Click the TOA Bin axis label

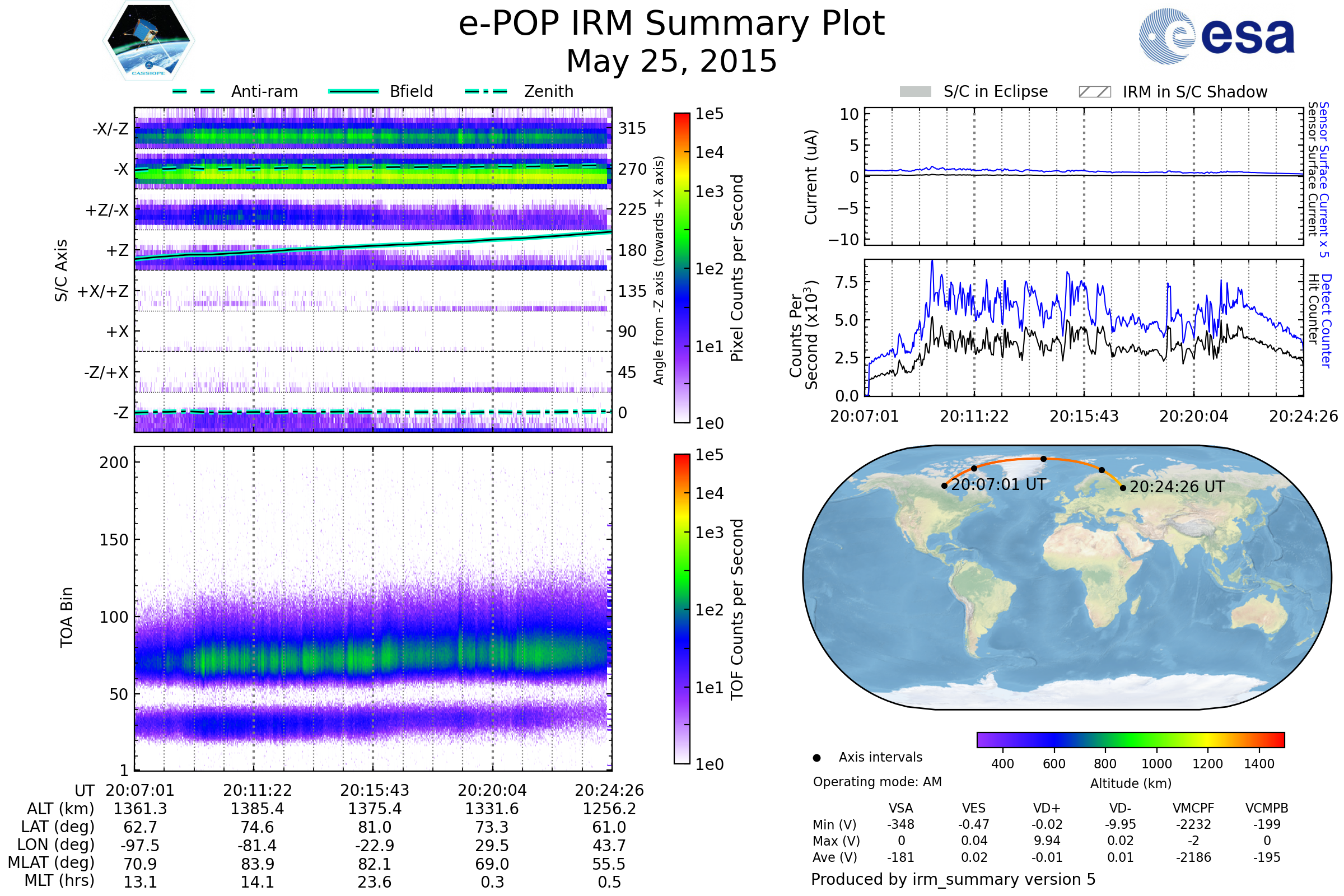pyautogui.click(x=66, y=617)
